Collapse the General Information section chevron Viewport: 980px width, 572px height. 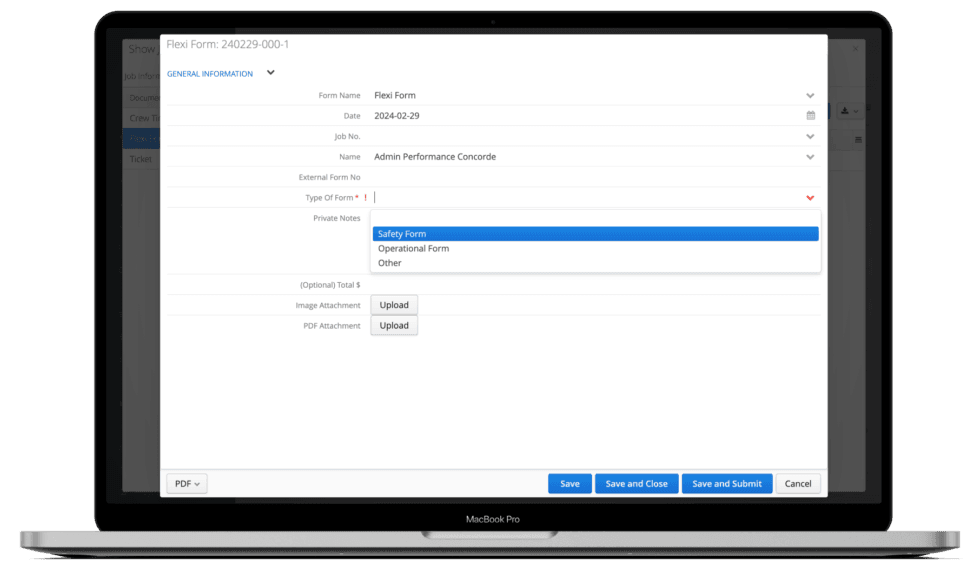(x=270, y=73)
